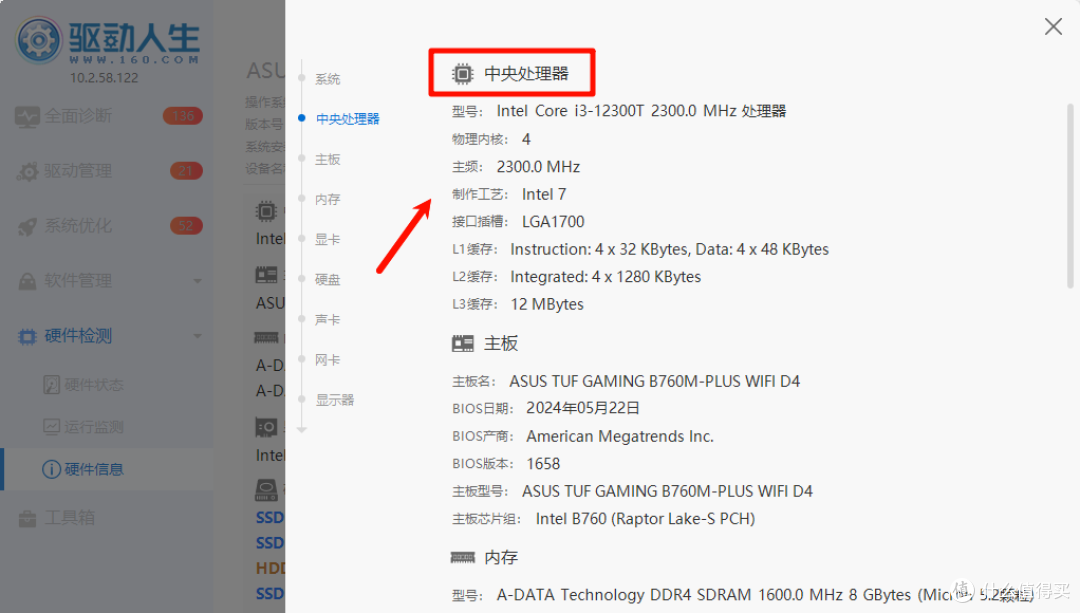Select the 物理内核 value 4
The image size is (1080, 613).
(x=526, y=140)
